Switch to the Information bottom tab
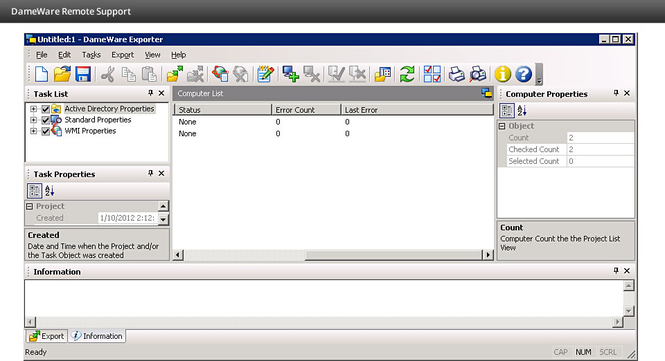Screen dimensions: 665x361 point(97,336)
